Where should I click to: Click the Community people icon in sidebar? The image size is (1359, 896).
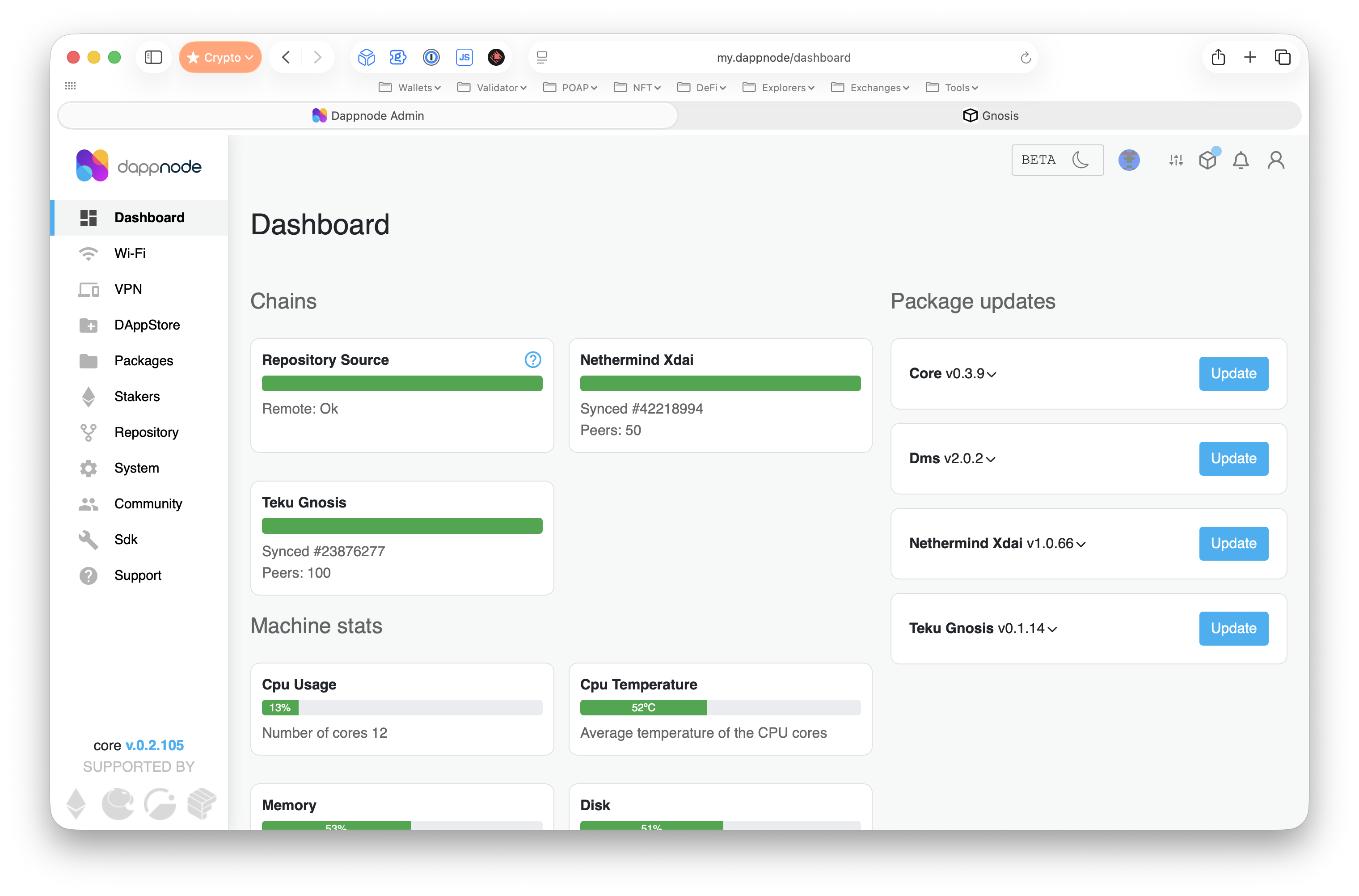click(88, 504)
